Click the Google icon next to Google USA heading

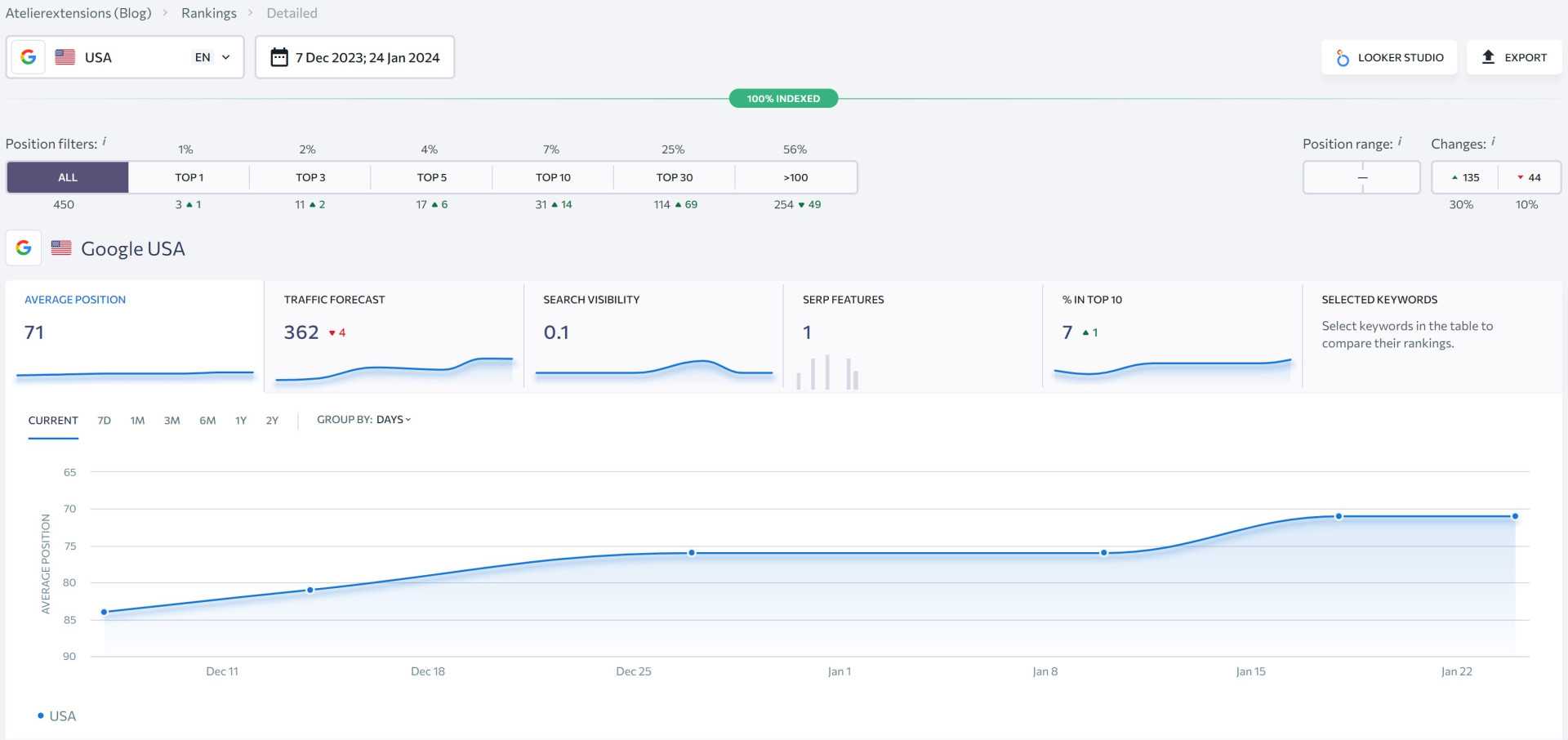(x=24, y=247)
